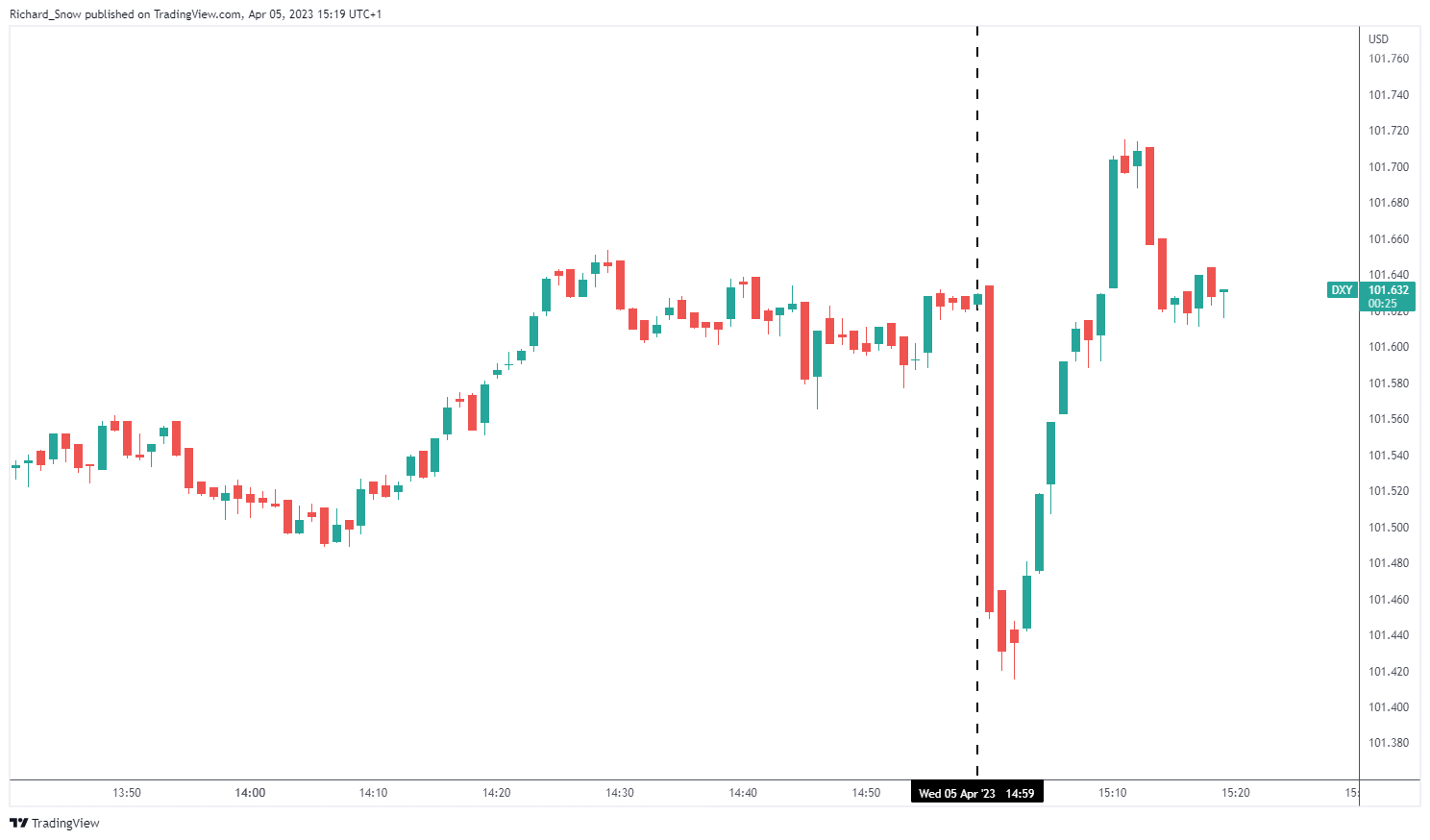Click the 00:25 countdown under the price tag
This screenshot has height=840, width=1430.
pos(1383,304)
